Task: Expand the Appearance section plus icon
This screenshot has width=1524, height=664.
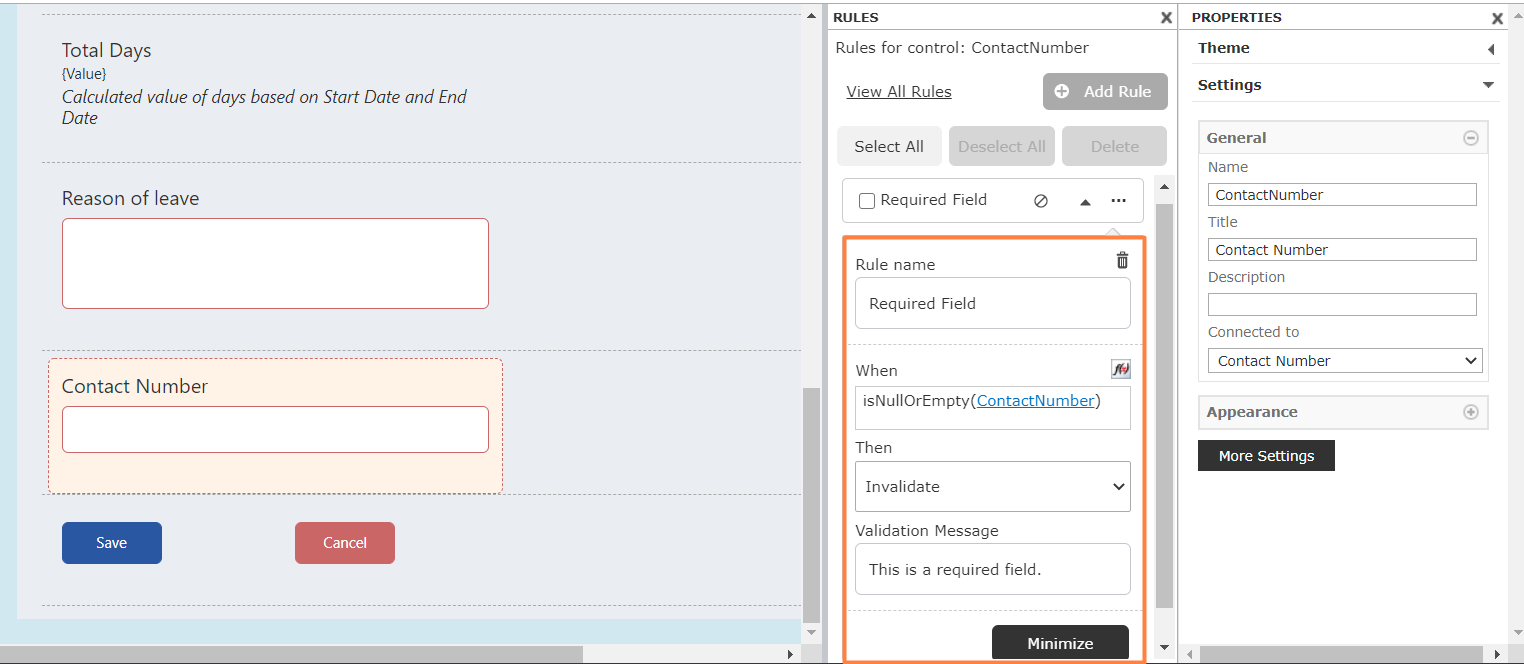Action: 1470,412
